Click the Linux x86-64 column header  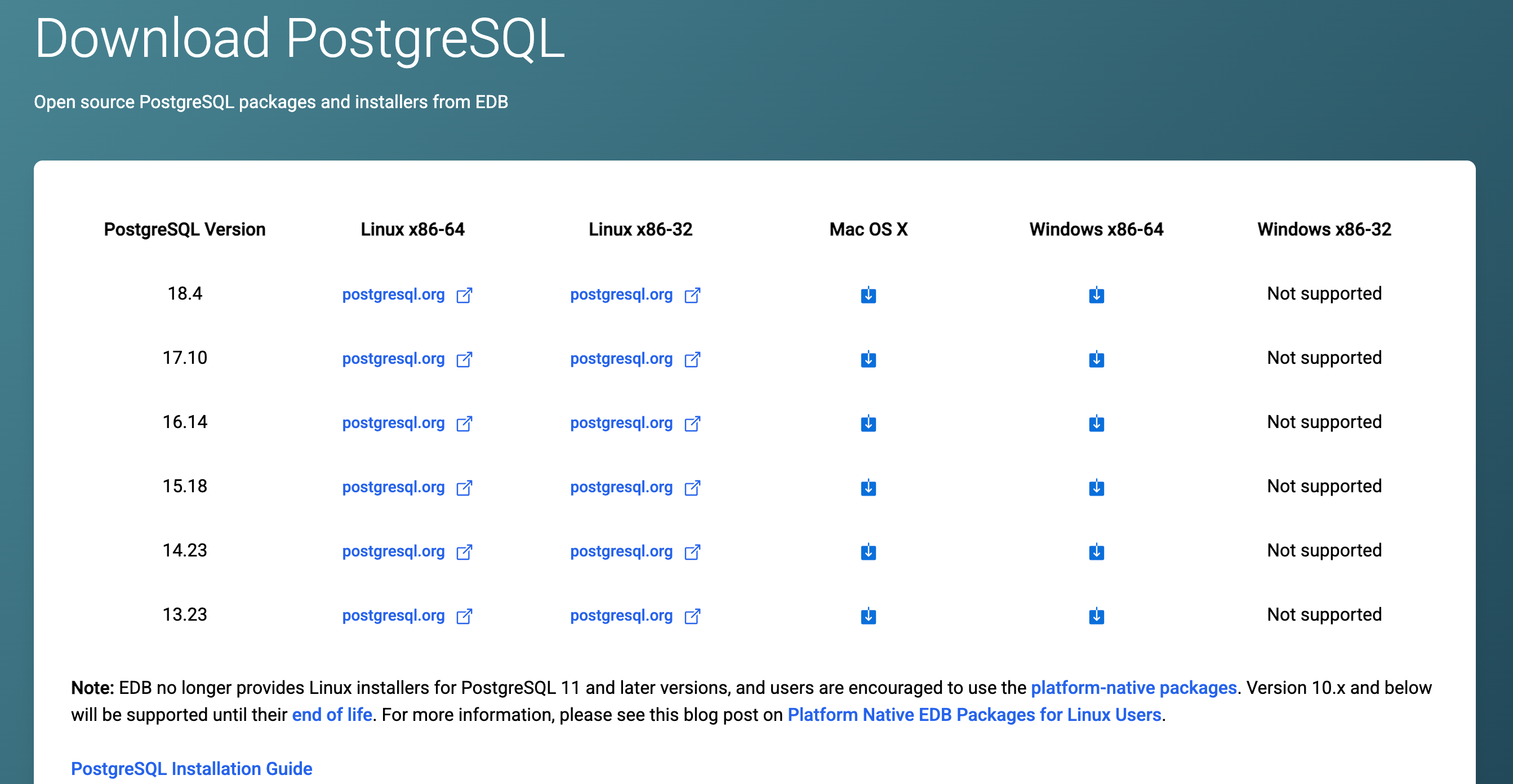[x=412, y=229]
